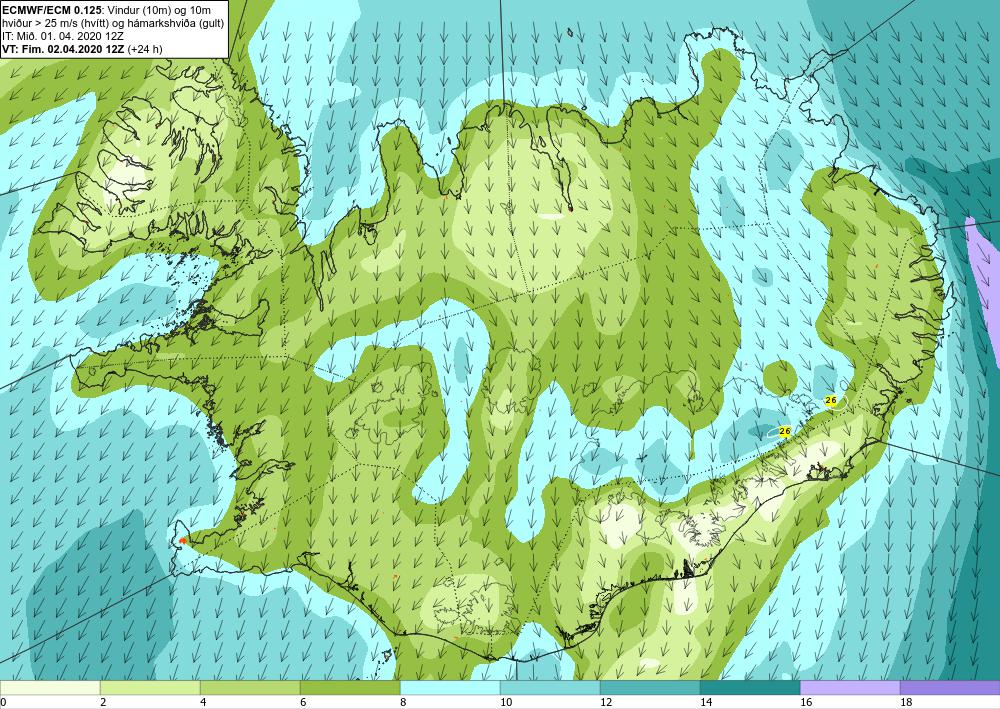1000x709 pixels.
Task: Click the legend scale label "12"
Action: click(606, 702)
